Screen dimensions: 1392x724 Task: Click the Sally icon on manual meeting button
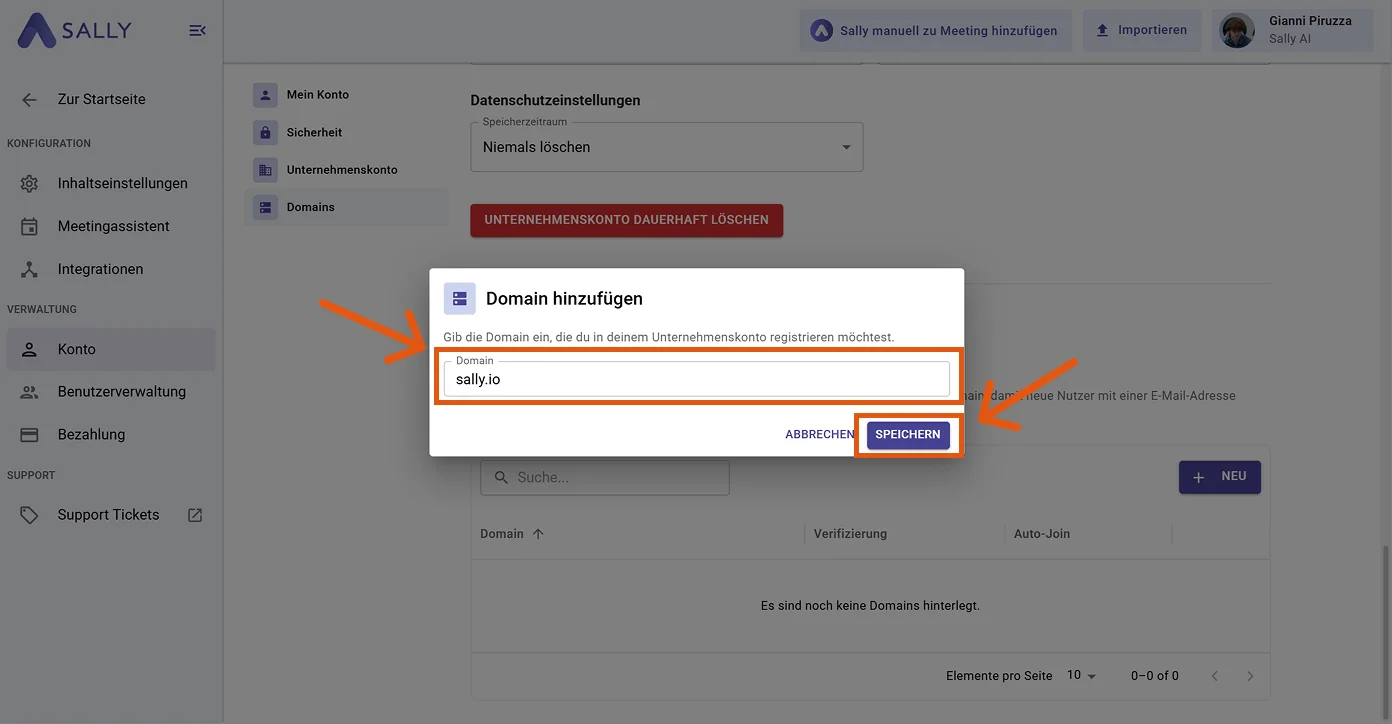click(821, 31)
